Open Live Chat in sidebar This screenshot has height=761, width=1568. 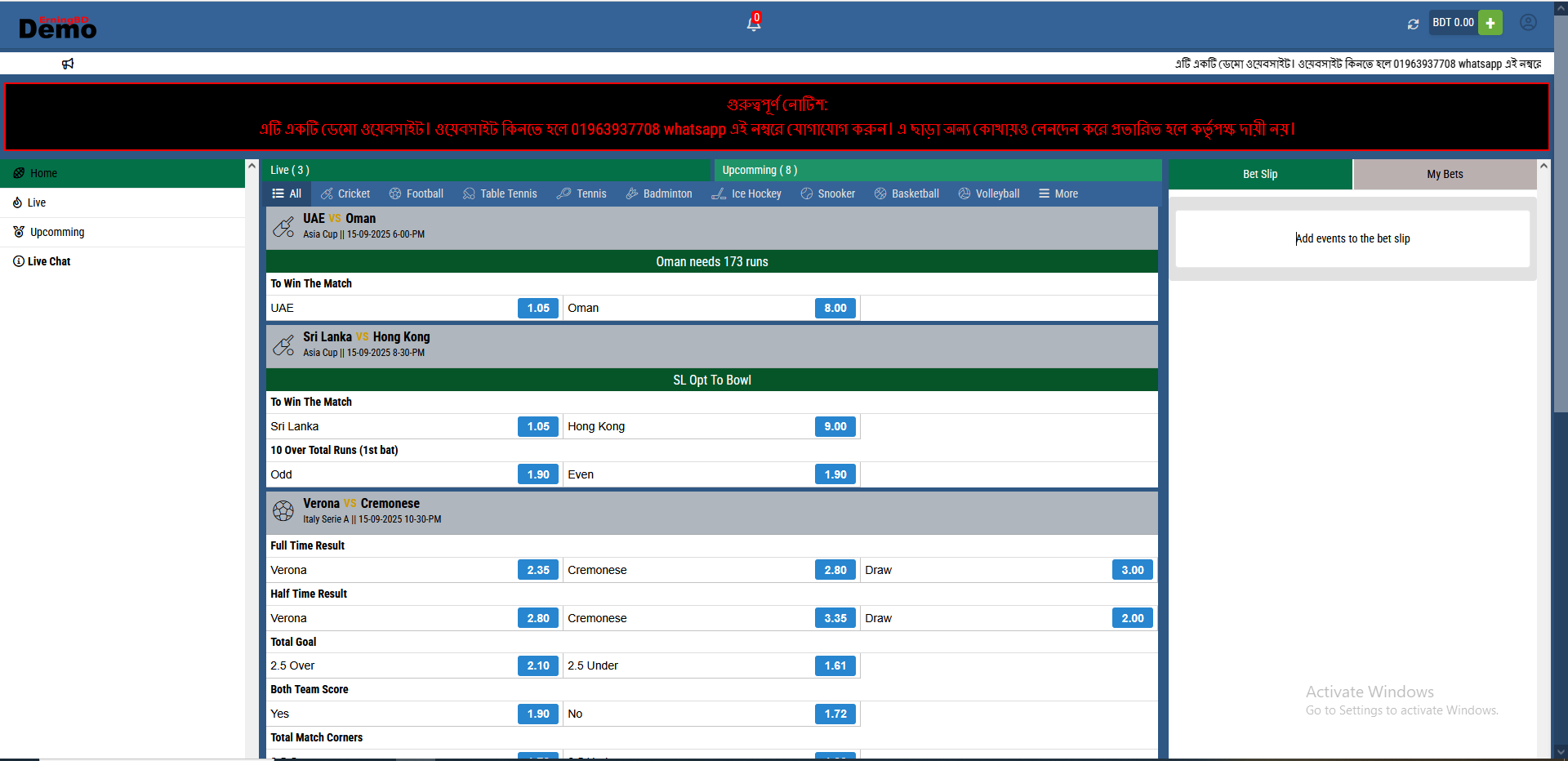49,261
